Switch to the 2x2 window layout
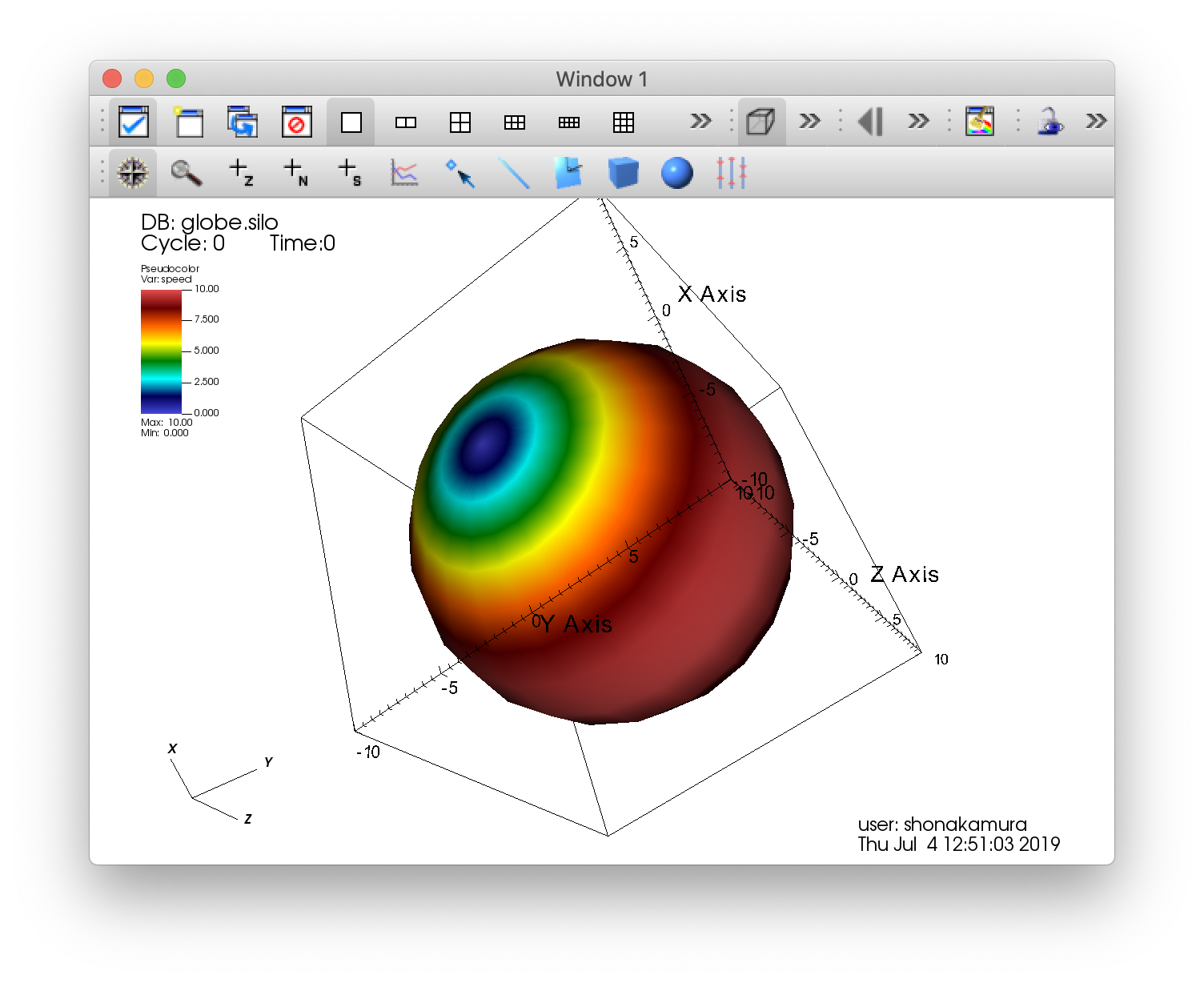Viewport: 1204px width, 983px height. 460,122
